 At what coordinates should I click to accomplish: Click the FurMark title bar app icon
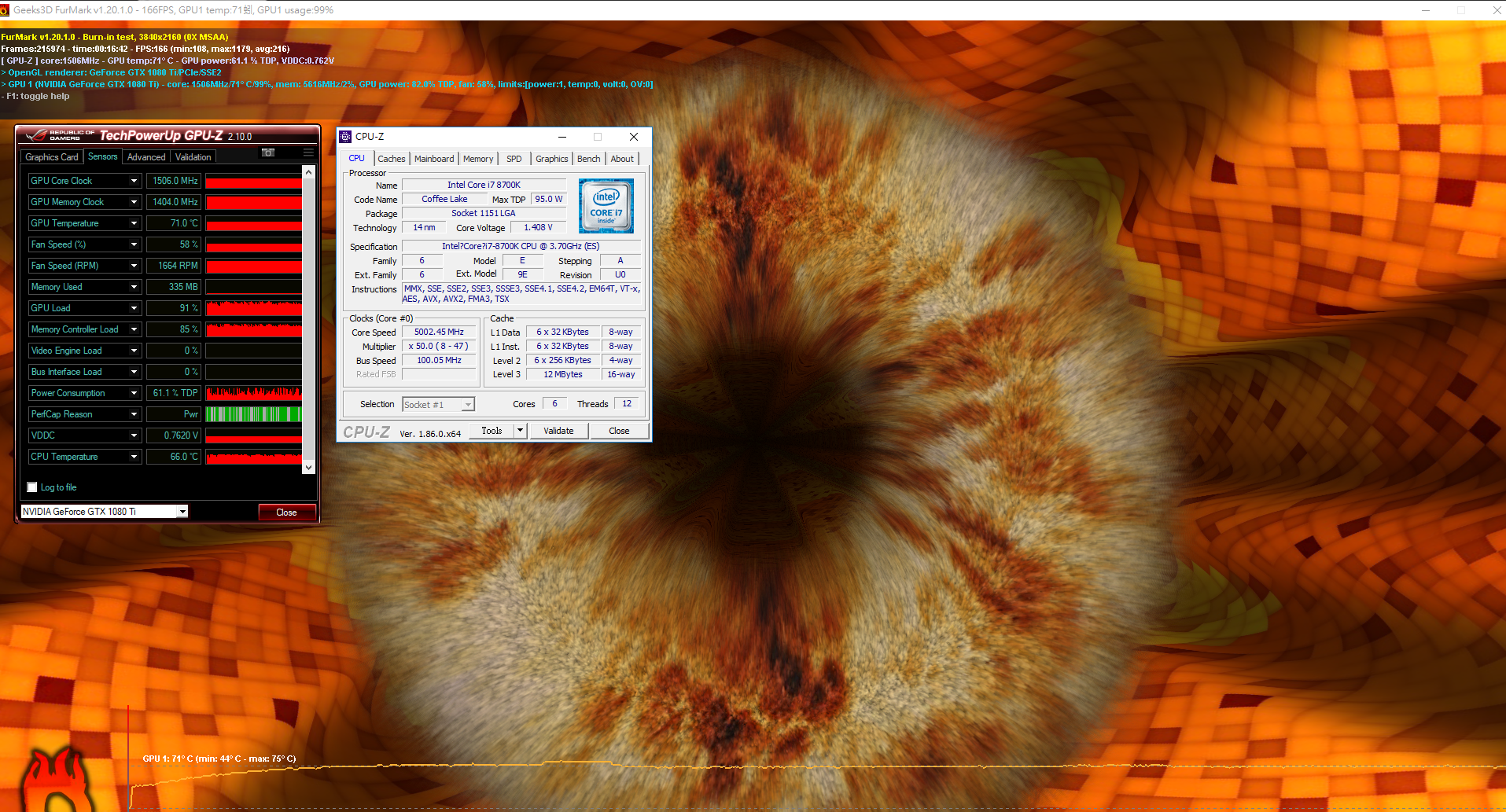[4, 10]
